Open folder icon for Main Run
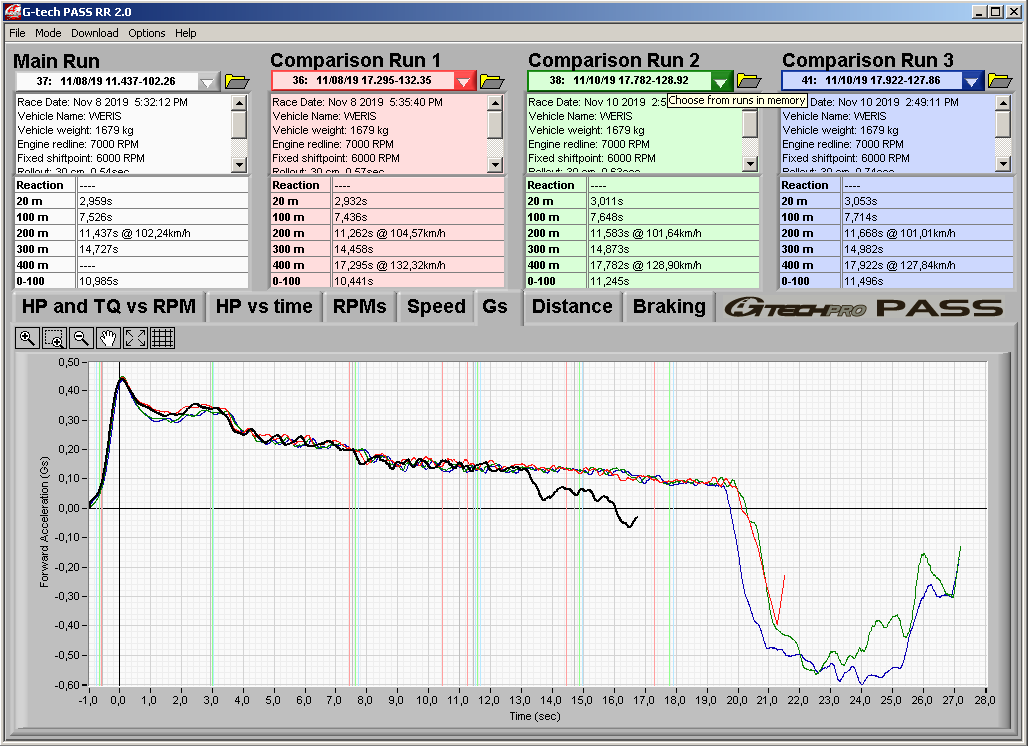The height and width of the screenshot is (747, 1029). [236, 81]
